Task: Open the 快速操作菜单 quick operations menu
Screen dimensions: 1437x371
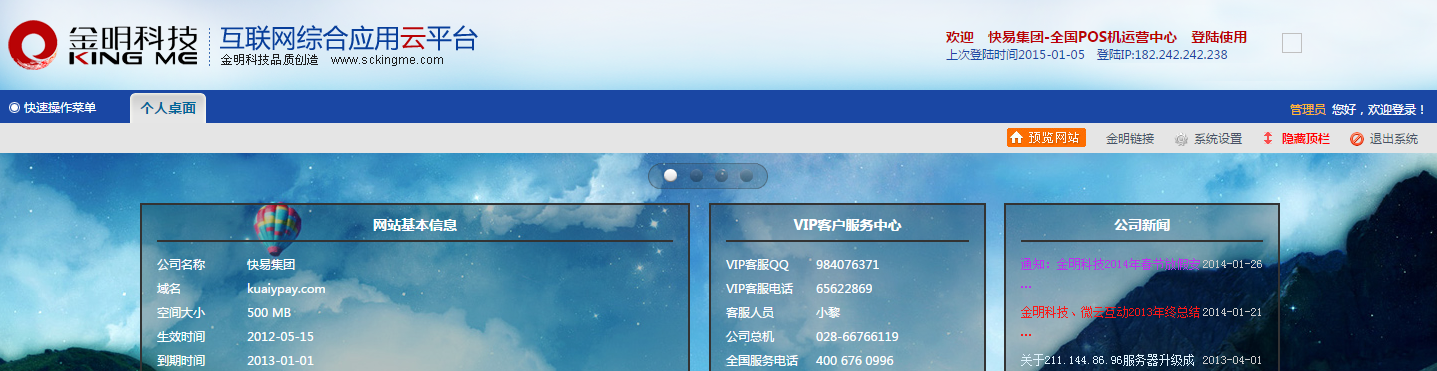Action: (53, 108)
